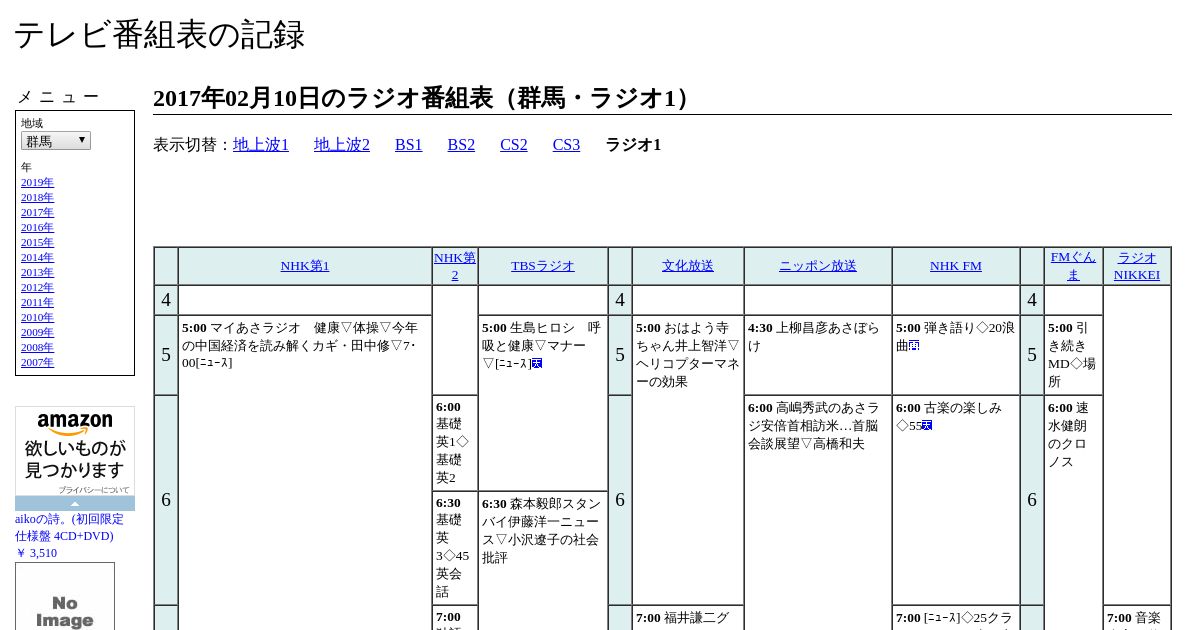This screenshot has height=630, width=1200.
Task: Visit the 2009年 link
Action: 37,333
